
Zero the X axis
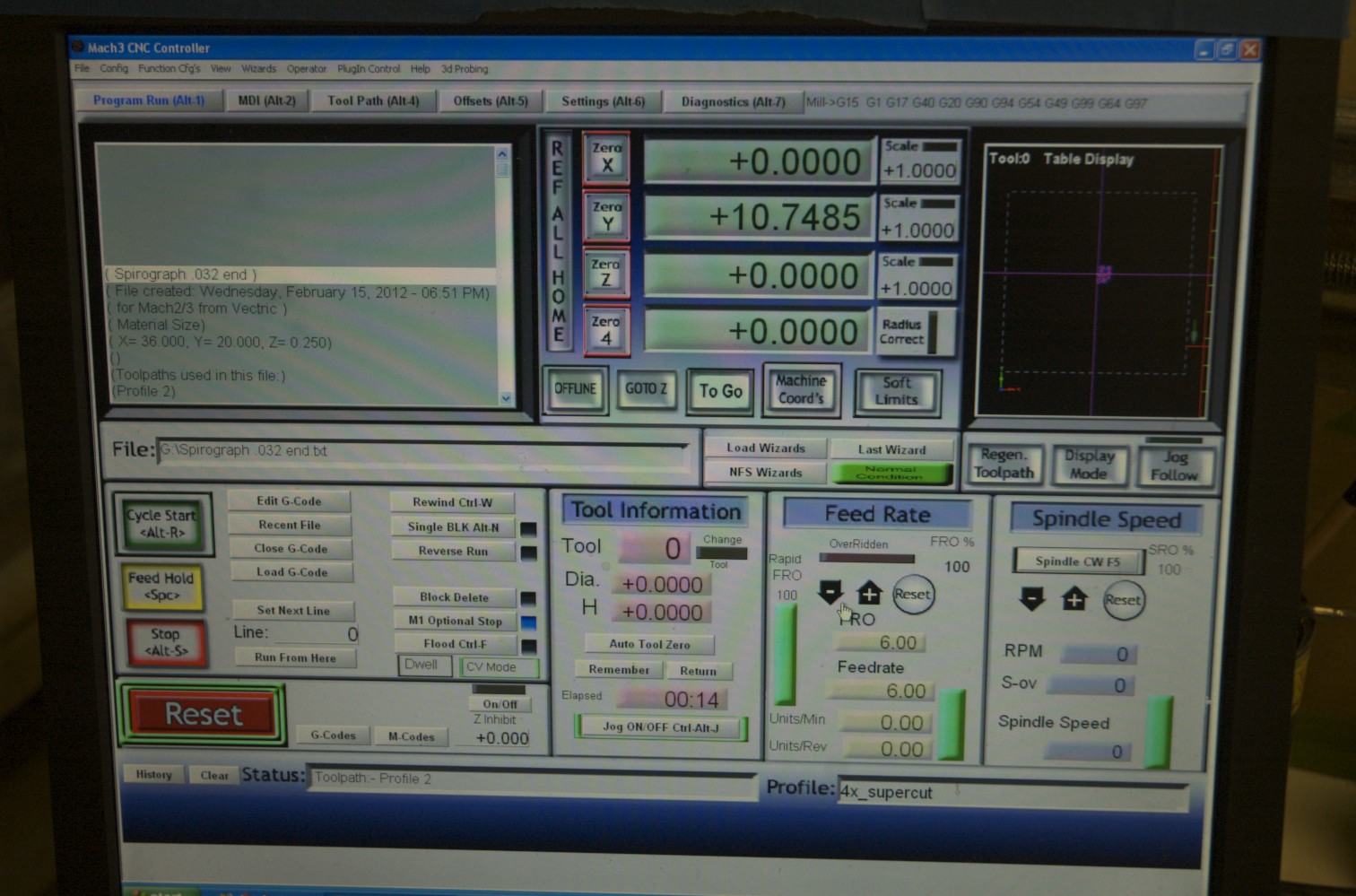606,158
